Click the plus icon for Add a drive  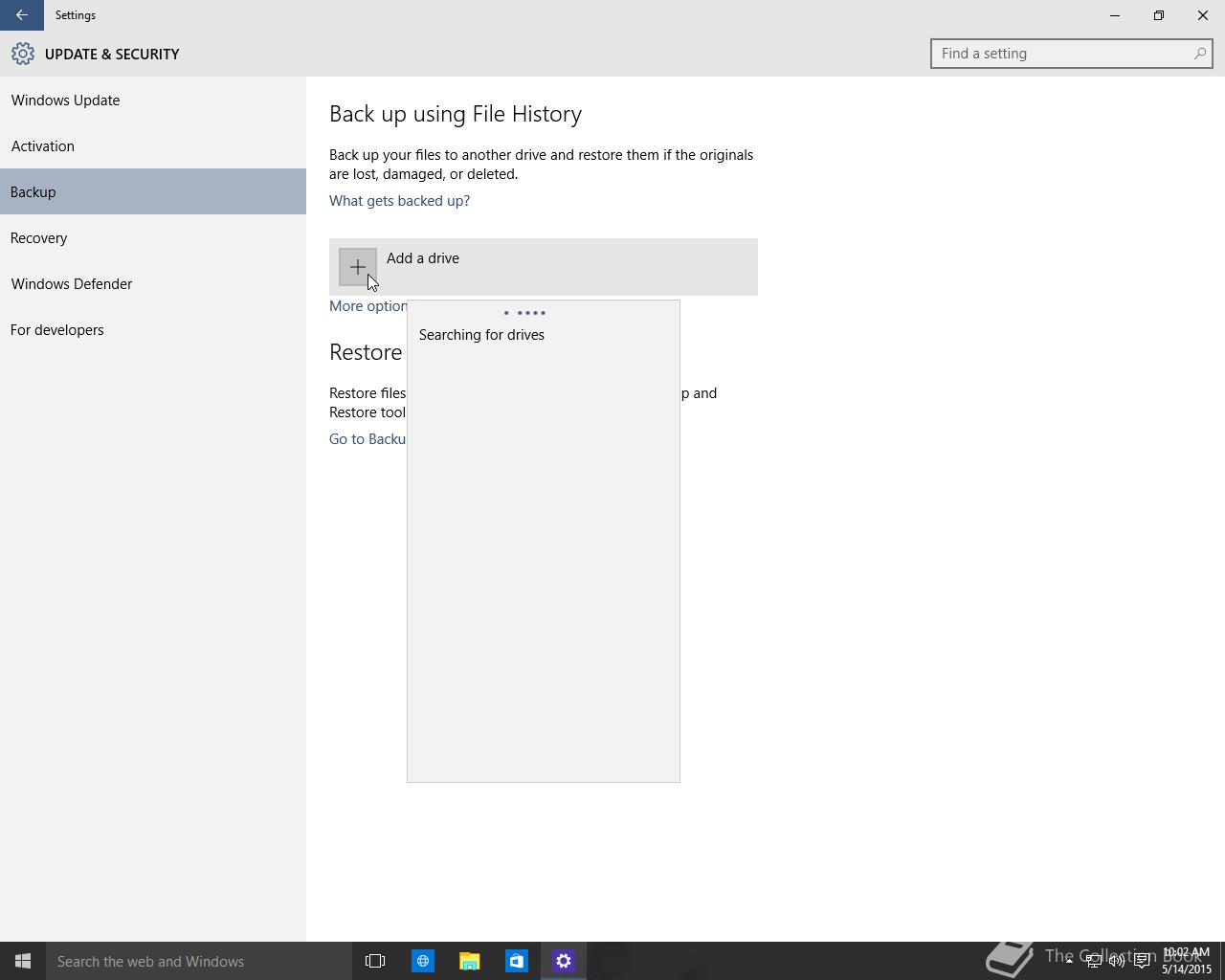point(358,267)
